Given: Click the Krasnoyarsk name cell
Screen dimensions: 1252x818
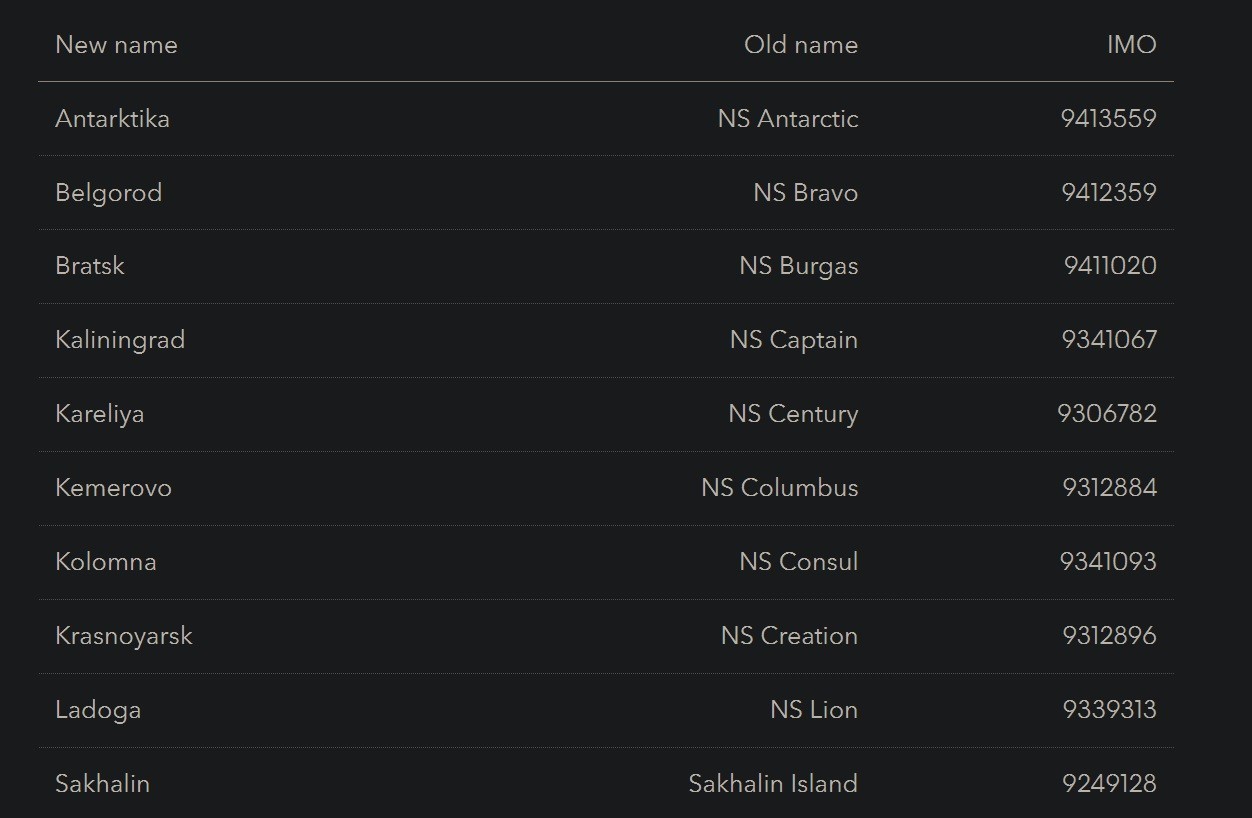Looking at the screenshot, I should tap(123, 636).
